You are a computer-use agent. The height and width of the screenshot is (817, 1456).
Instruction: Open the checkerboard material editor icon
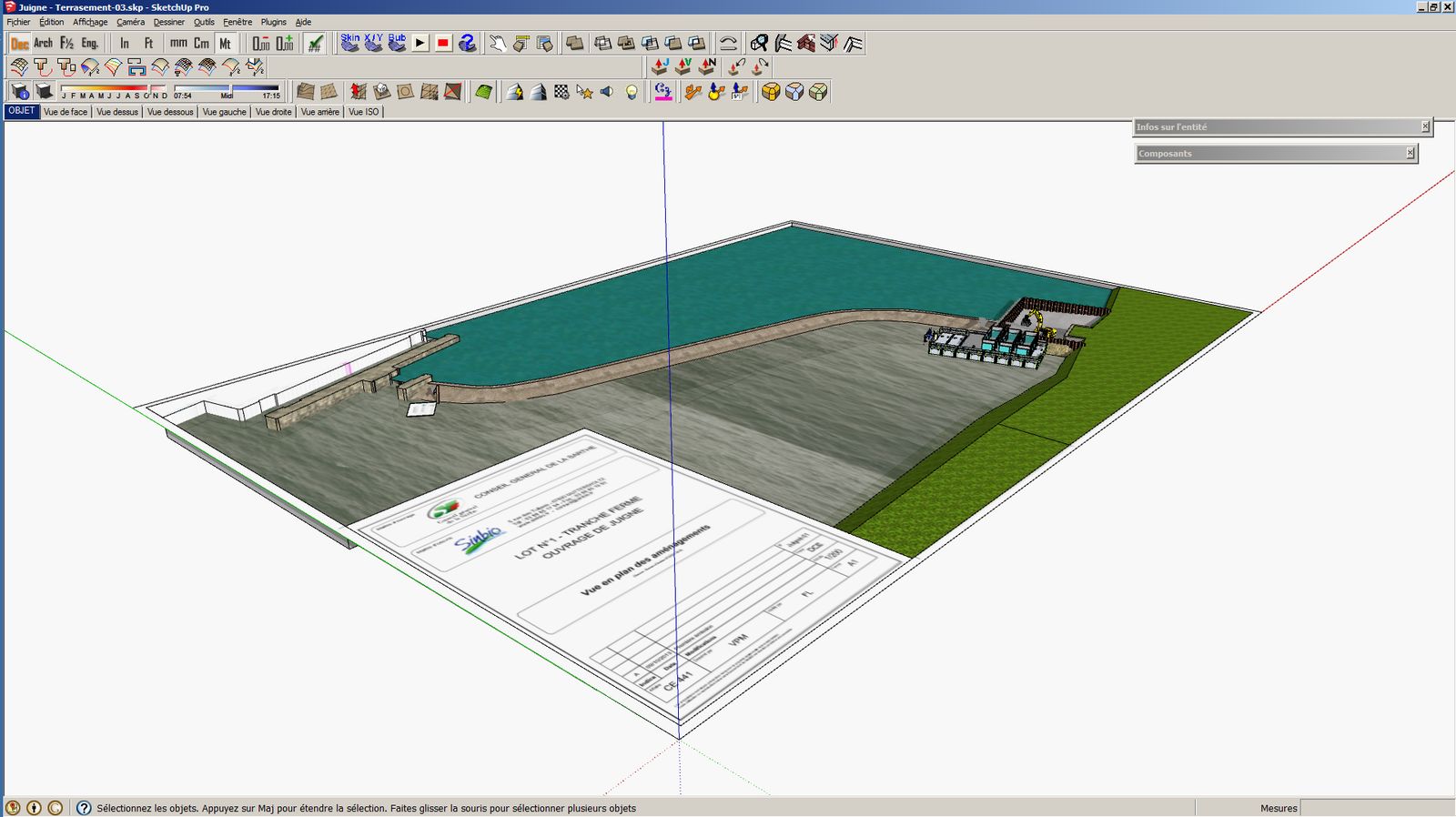coord(561,91)
